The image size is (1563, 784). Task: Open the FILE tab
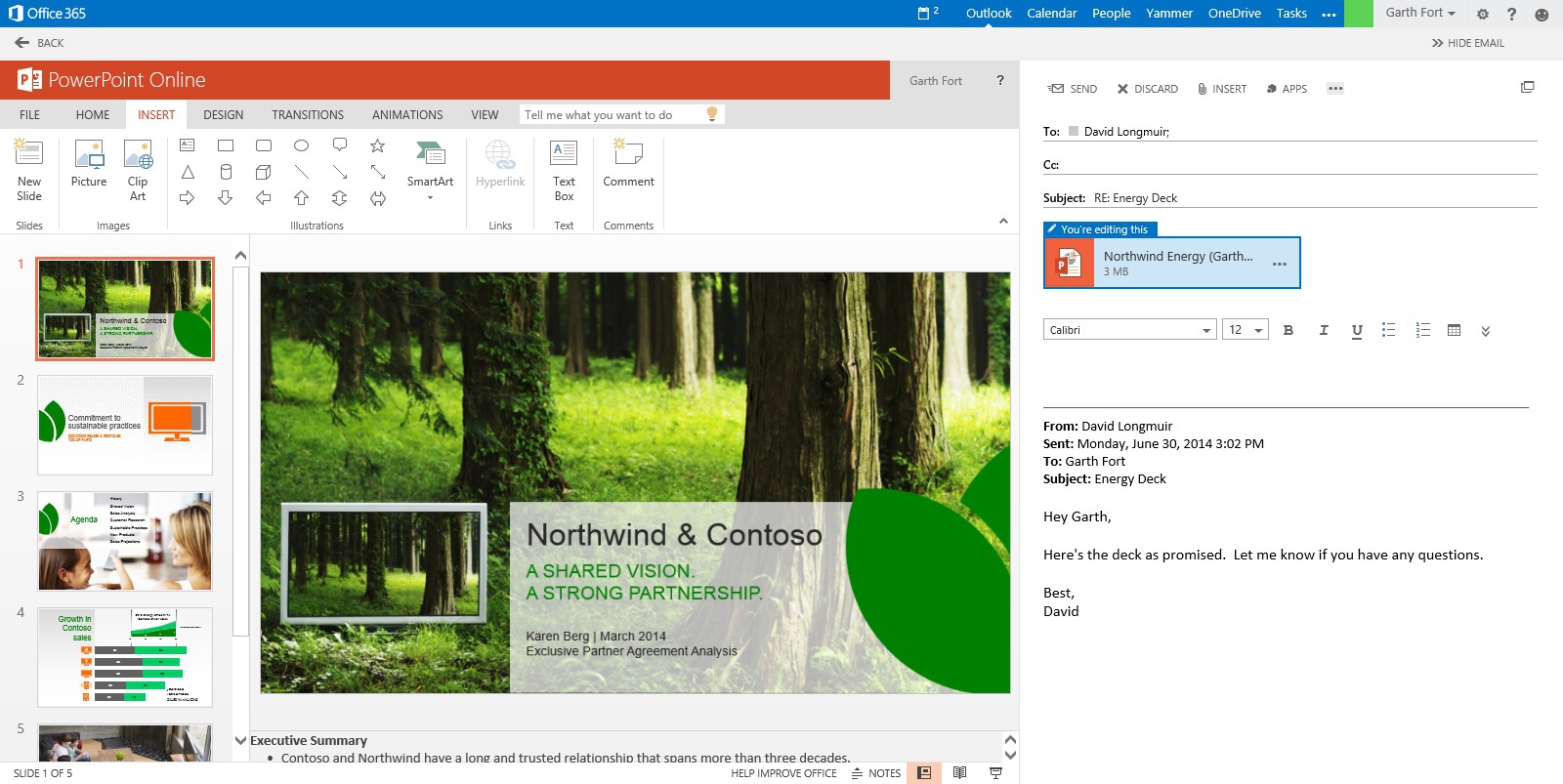30,114
